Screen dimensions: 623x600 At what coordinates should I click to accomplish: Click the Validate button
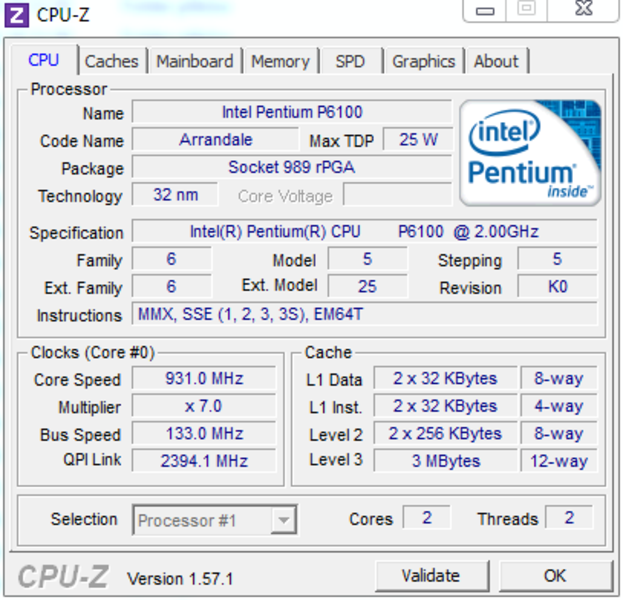(x=431, y=576)
